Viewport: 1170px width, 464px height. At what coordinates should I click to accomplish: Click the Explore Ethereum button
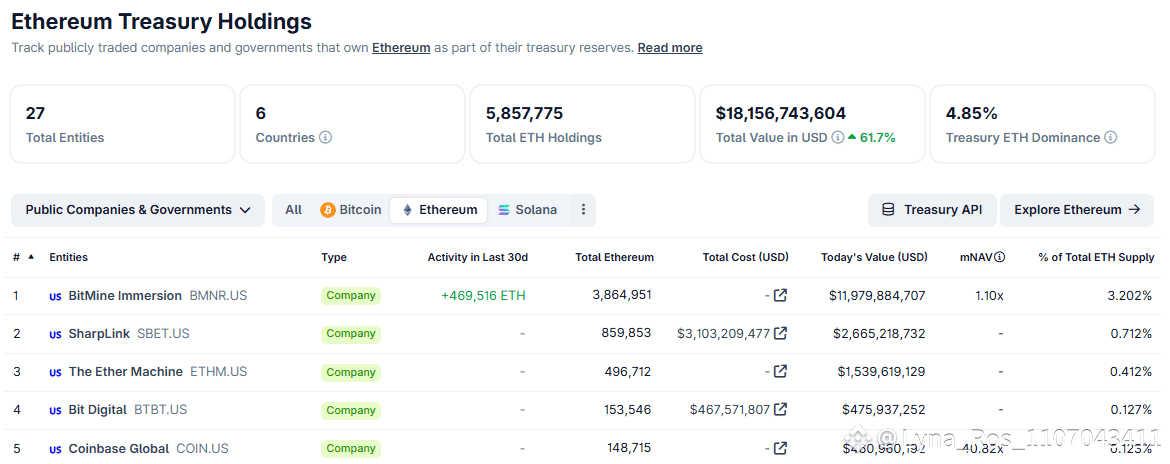(1076, 210)
